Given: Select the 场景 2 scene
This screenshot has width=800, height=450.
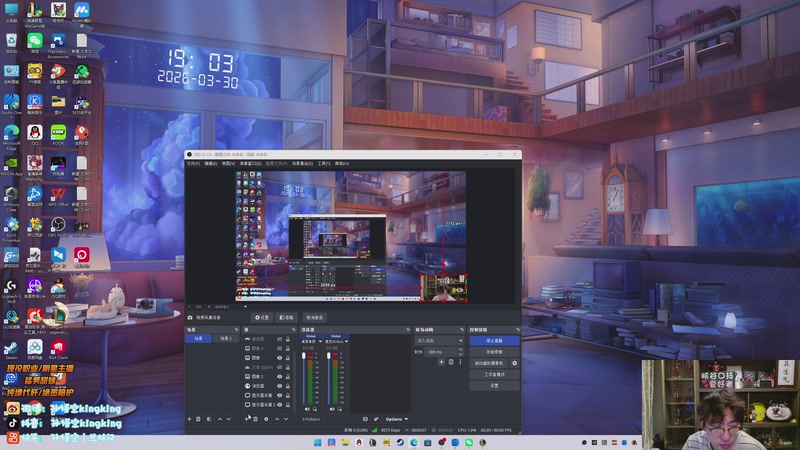Looking at the screenshot, I should (x=226, y=338).
